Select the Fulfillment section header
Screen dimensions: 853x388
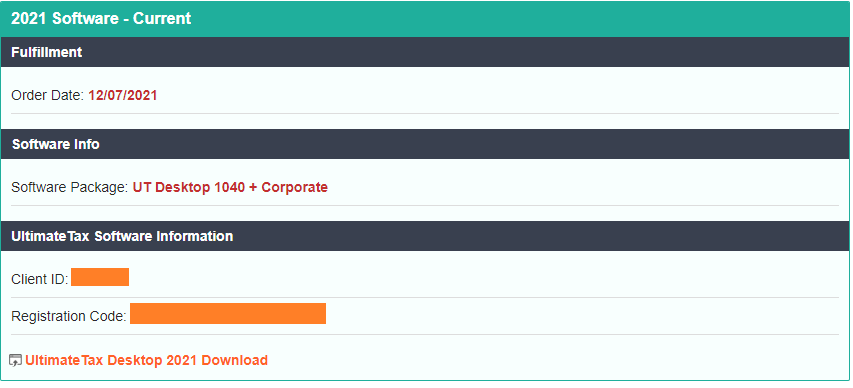pyautogui.click(x=426, y=52)
